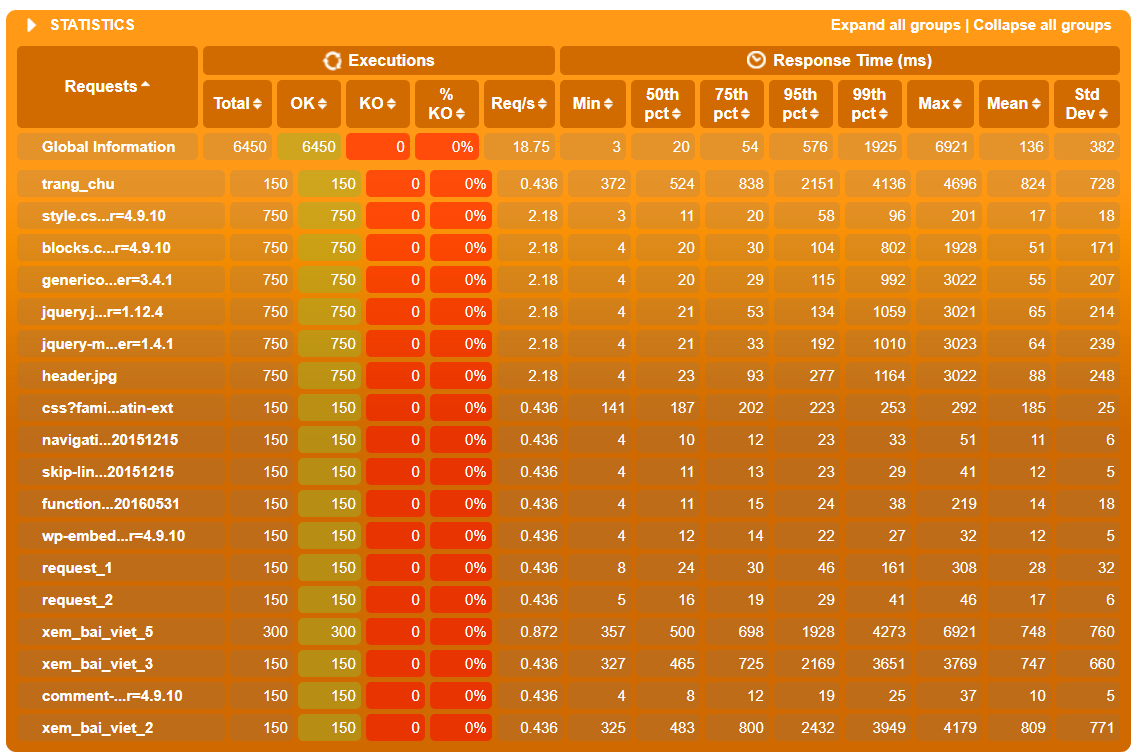Sort by 75th pct column
Viewport: 1138px width, 755px height.
pos(732,104)
